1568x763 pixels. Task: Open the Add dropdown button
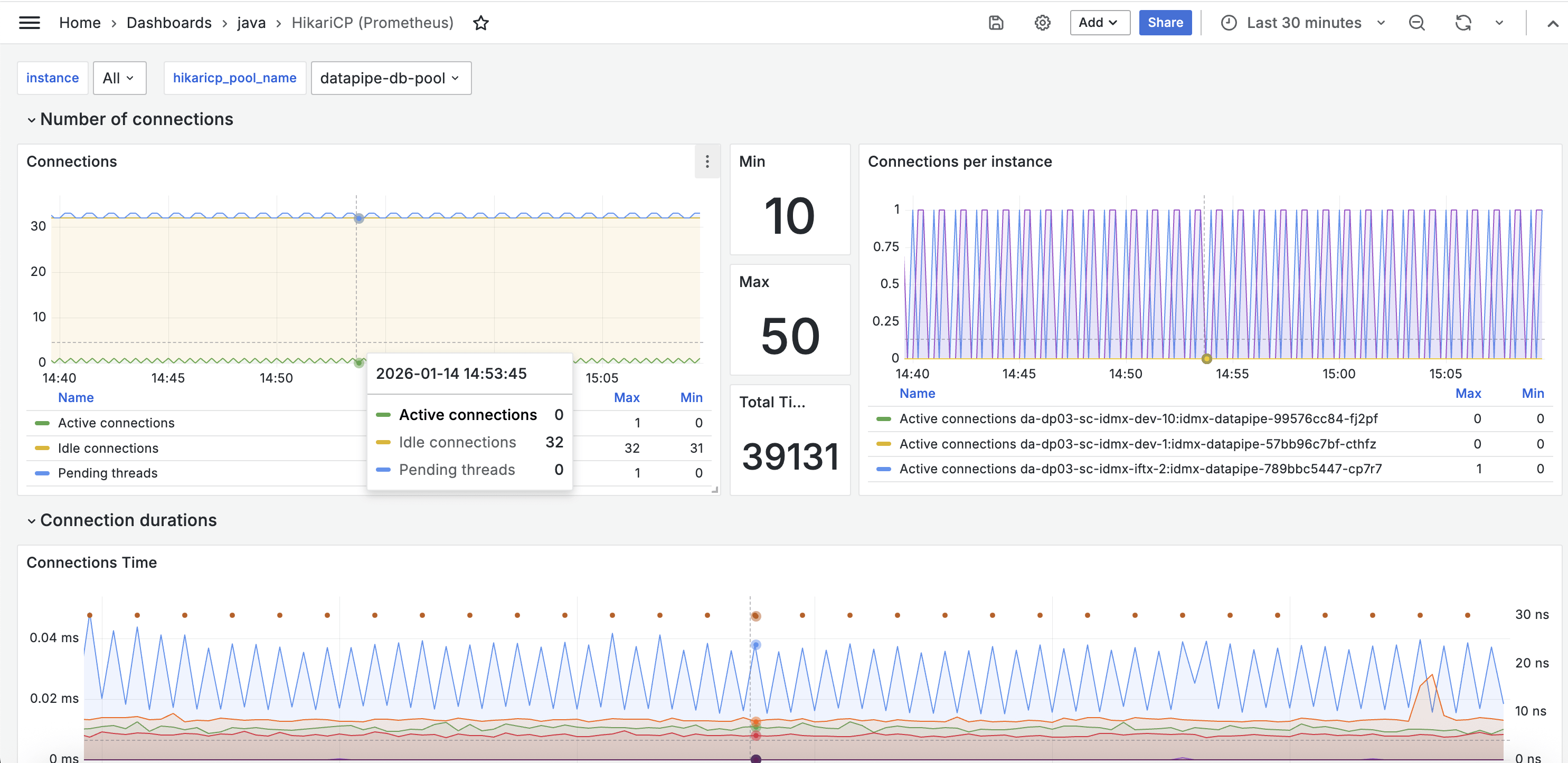pyautogui.click(x=1100, y=23)
